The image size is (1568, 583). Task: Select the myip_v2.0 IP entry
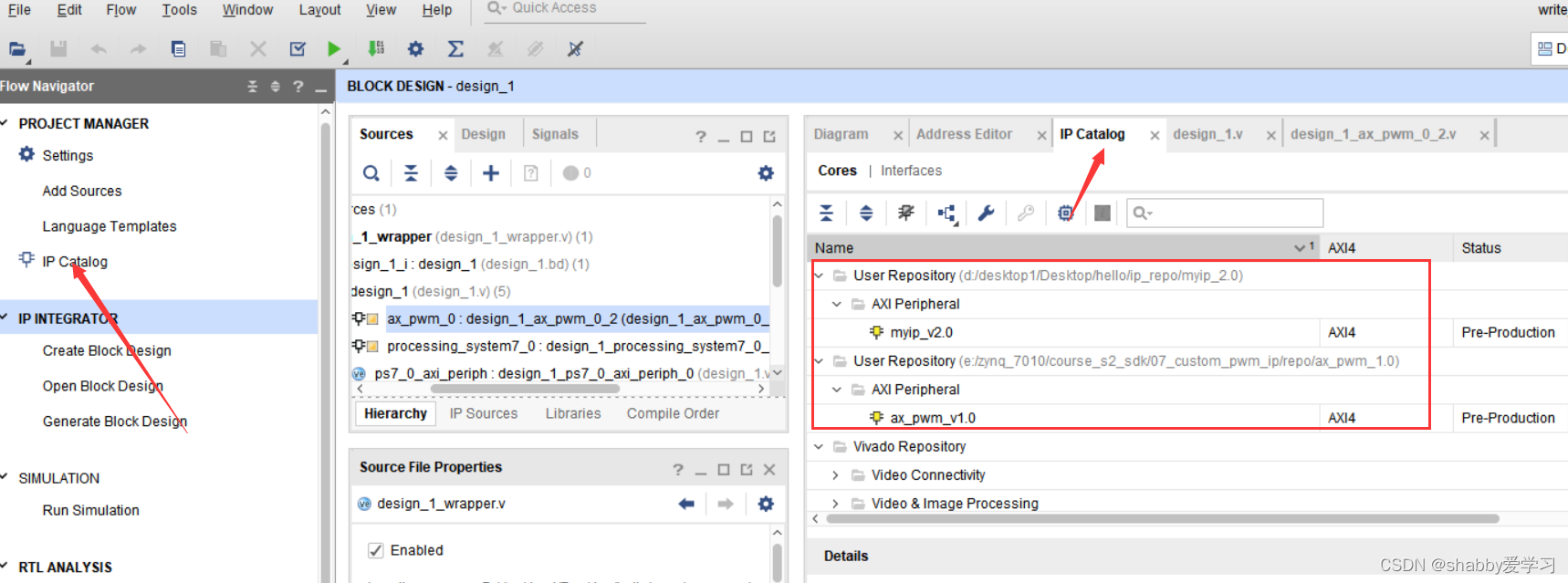922,332
